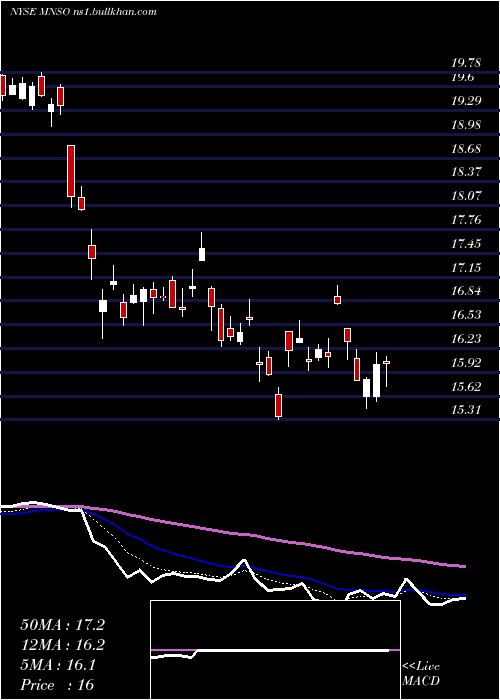
Task: Click the 5MA : 16.1 value
Action: coord(58,665)
